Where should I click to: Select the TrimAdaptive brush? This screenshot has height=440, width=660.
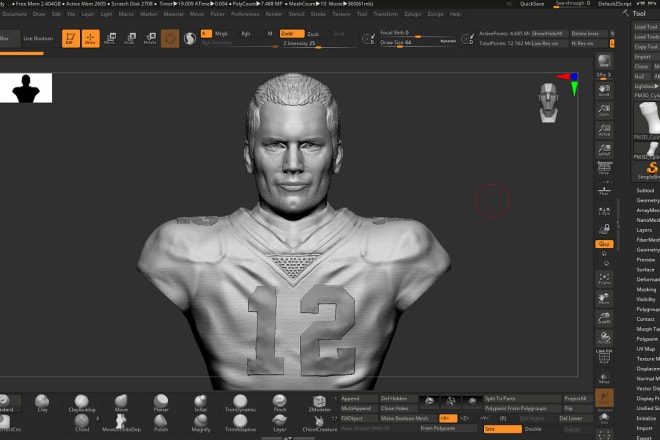240,423
